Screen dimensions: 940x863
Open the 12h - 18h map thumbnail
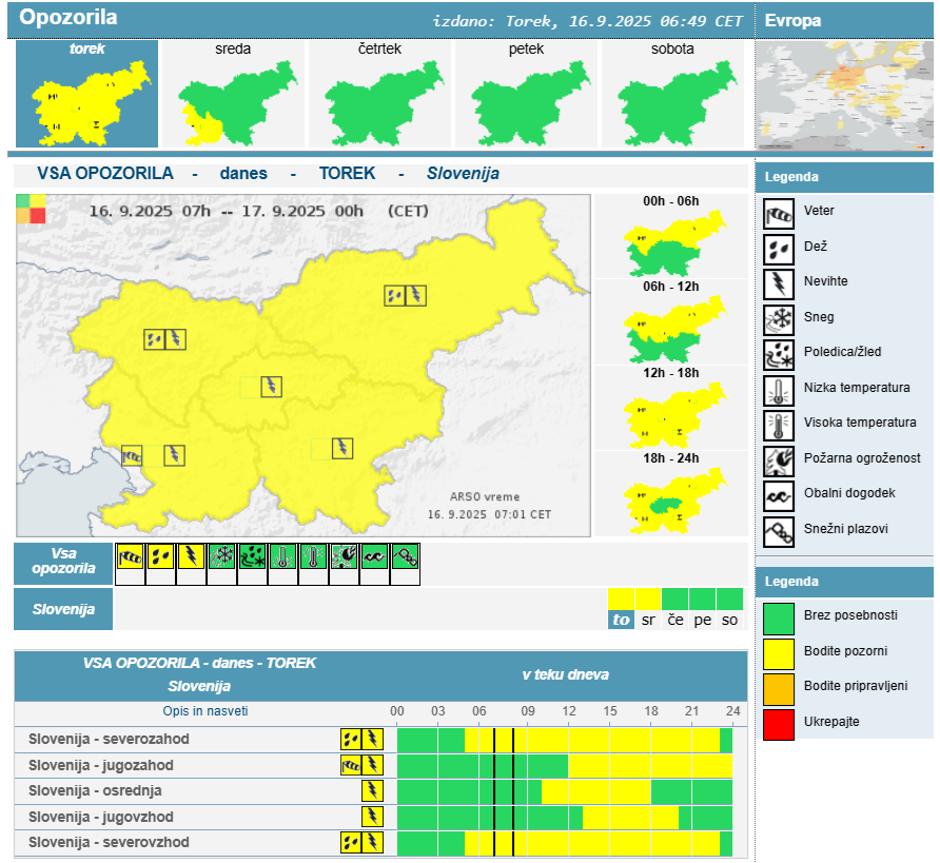(671, 413)
